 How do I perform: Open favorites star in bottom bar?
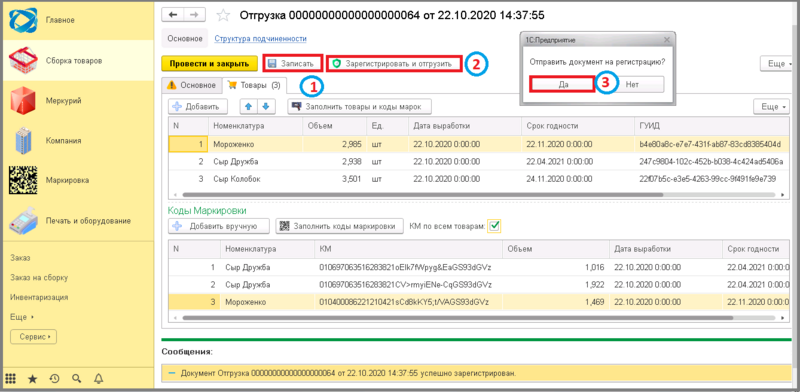coord(33,378)
